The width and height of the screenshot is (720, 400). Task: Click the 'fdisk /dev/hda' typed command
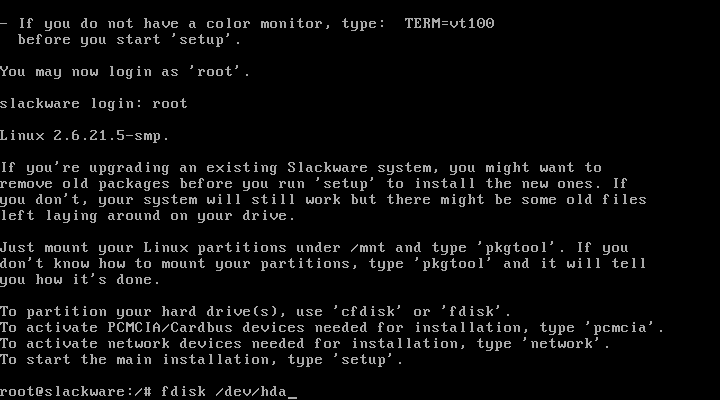pos(224,391)
